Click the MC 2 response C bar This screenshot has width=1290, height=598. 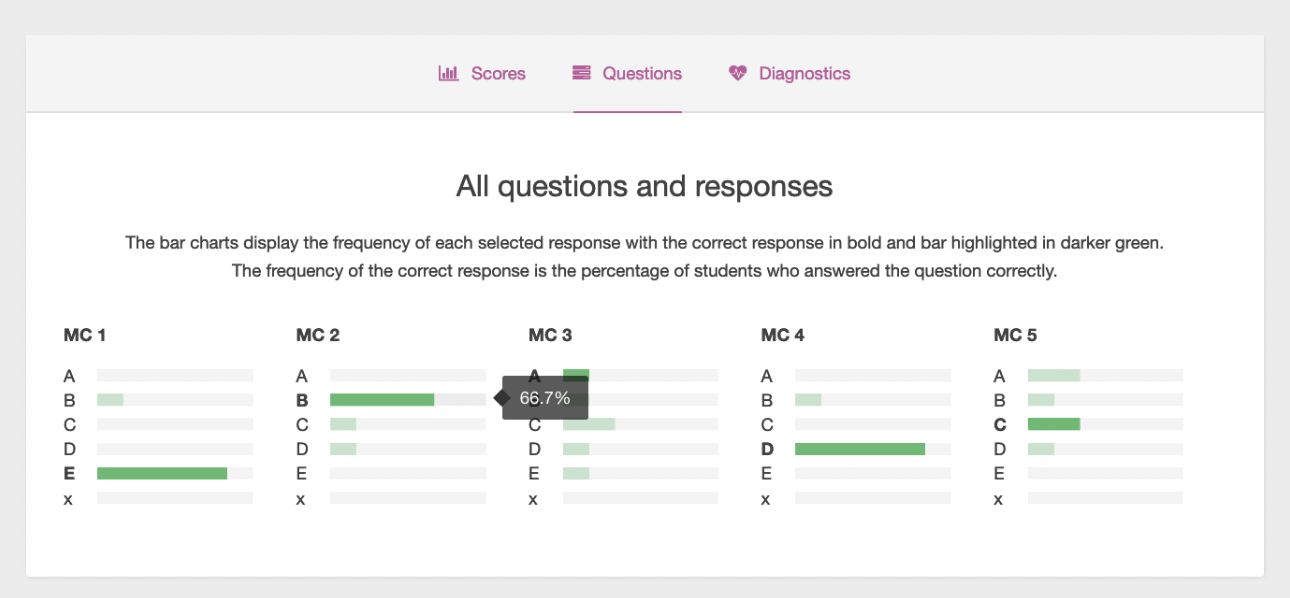pos(343,424)
